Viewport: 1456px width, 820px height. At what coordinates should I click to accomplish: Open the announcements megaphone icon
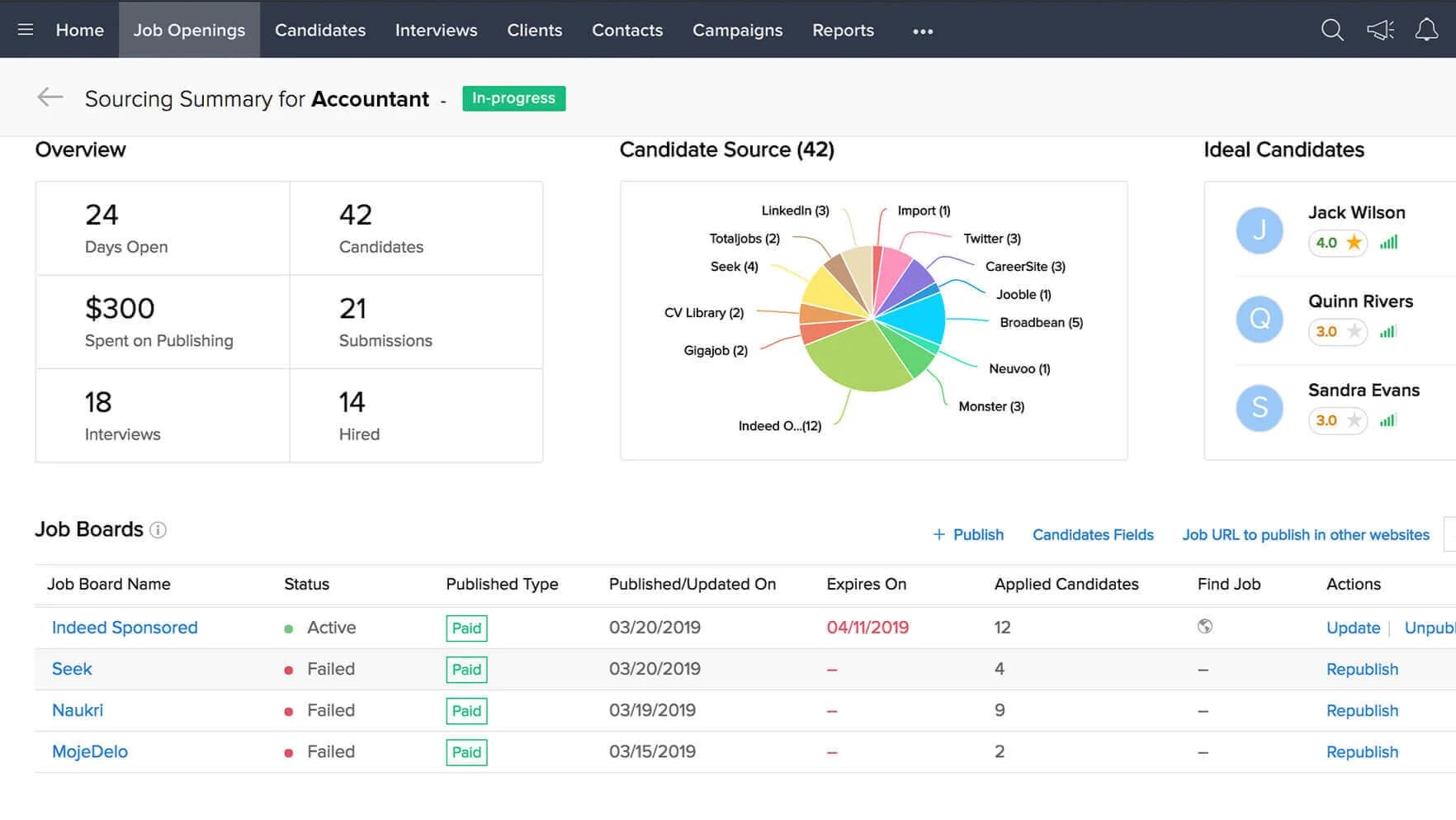[1380, 30]
